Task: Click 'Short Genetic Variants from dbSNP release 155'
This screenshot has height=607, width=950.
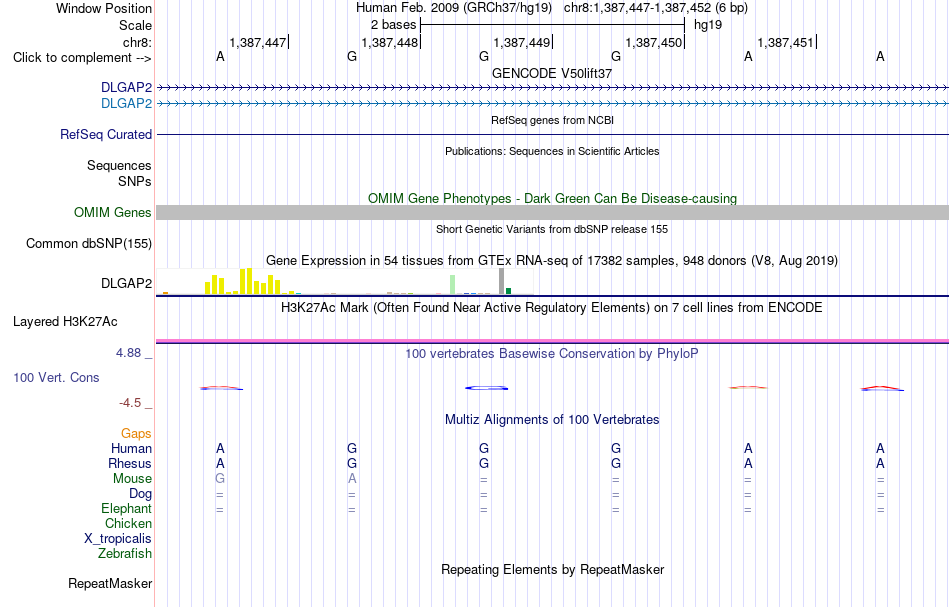Action: [x=552, y=229]
